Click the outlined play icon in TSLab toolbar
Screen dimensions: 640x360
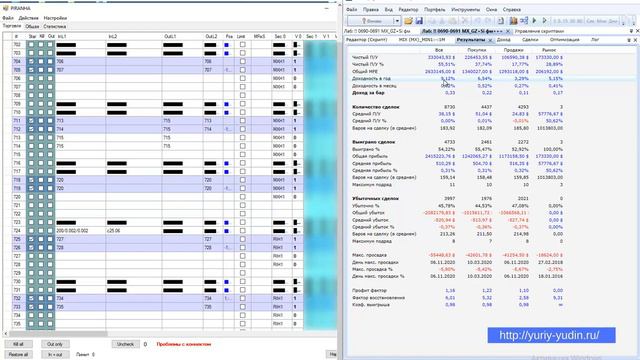pos(544,20)
